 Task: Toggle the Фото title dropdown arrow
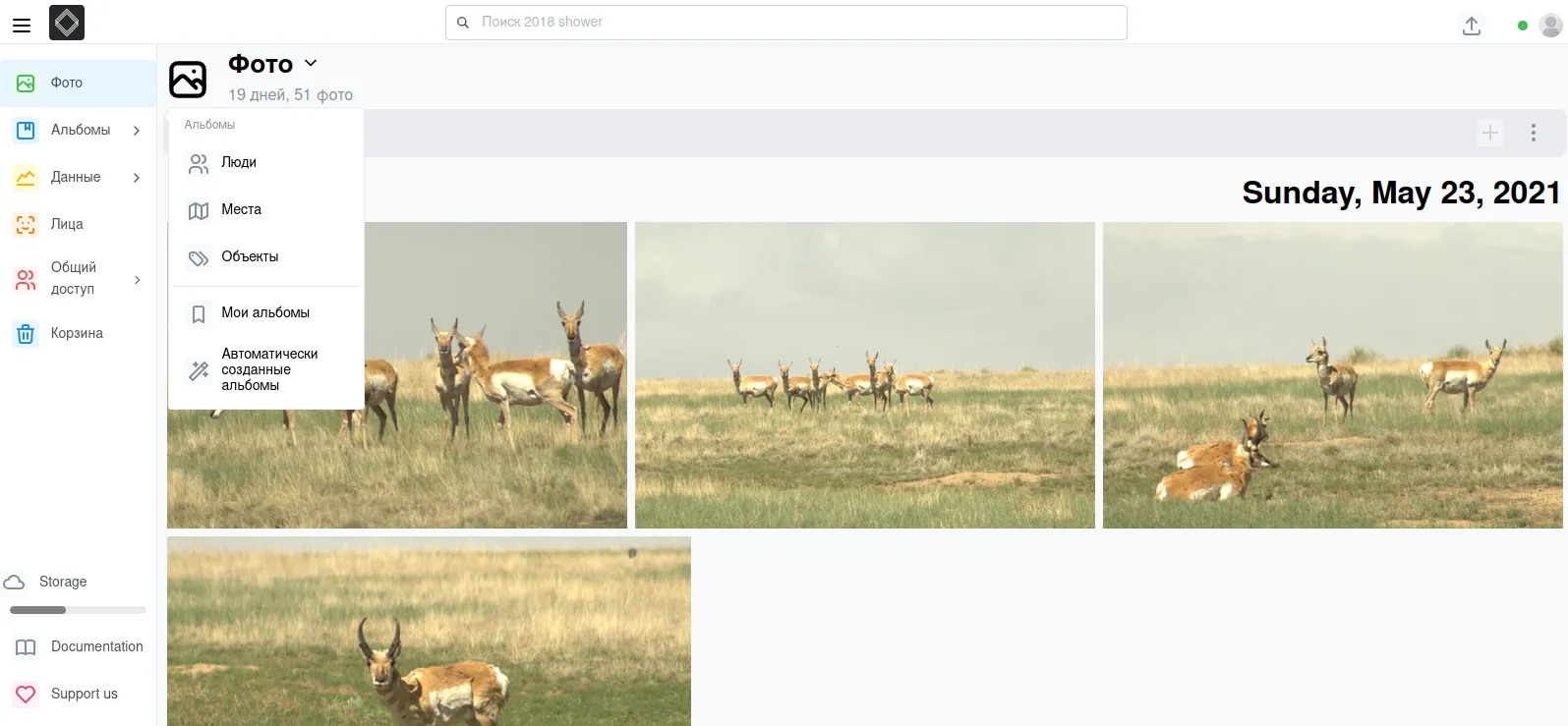pyautogui.click(x=311, y=63)
